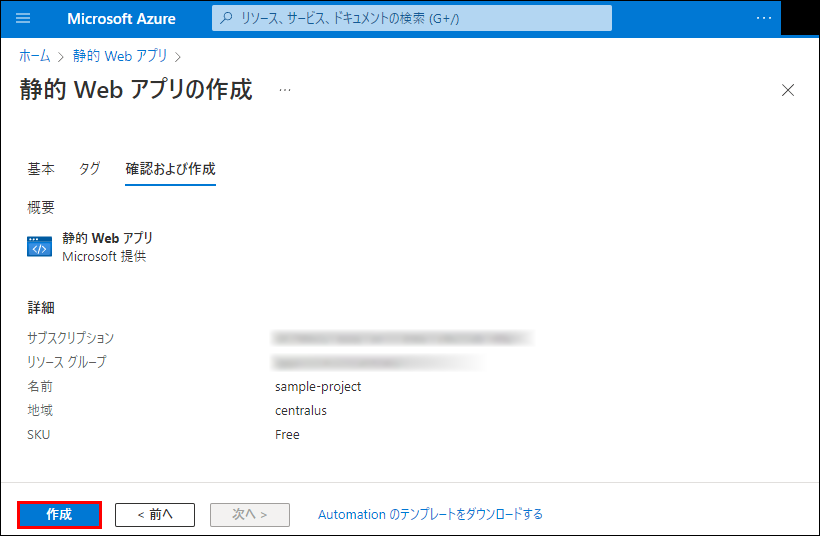Click the page title 静的 Web アプリの作成

pos(136,89)
